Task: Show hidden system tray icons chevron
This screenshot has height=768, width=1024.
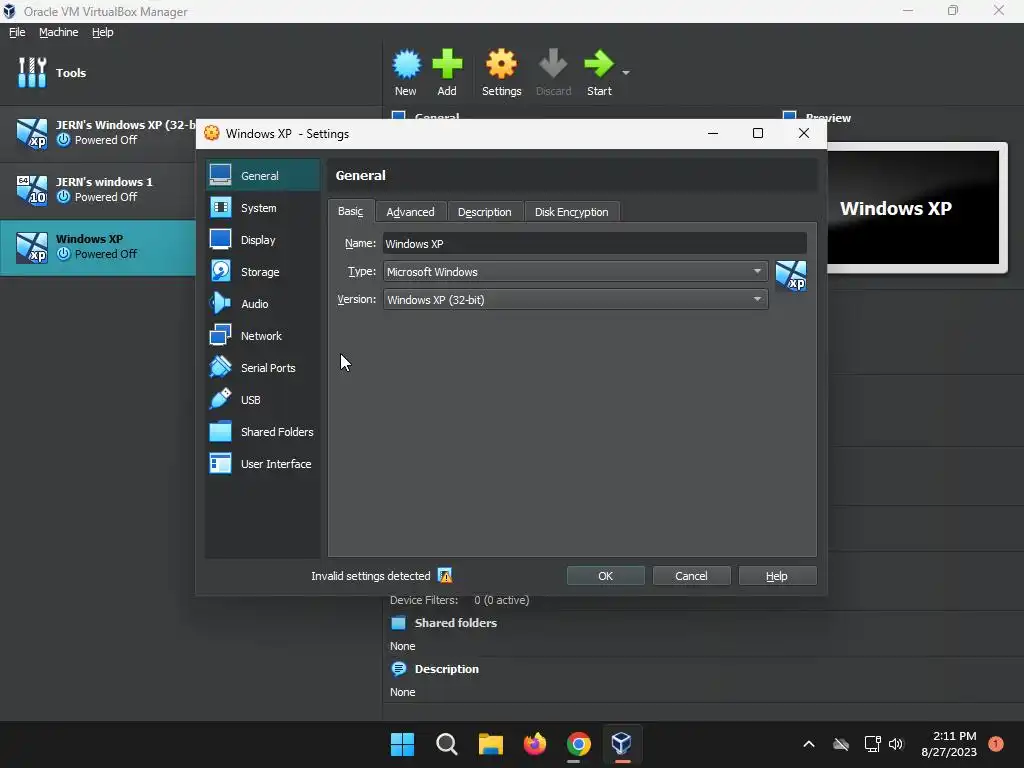Action: [x=808, y=744]
